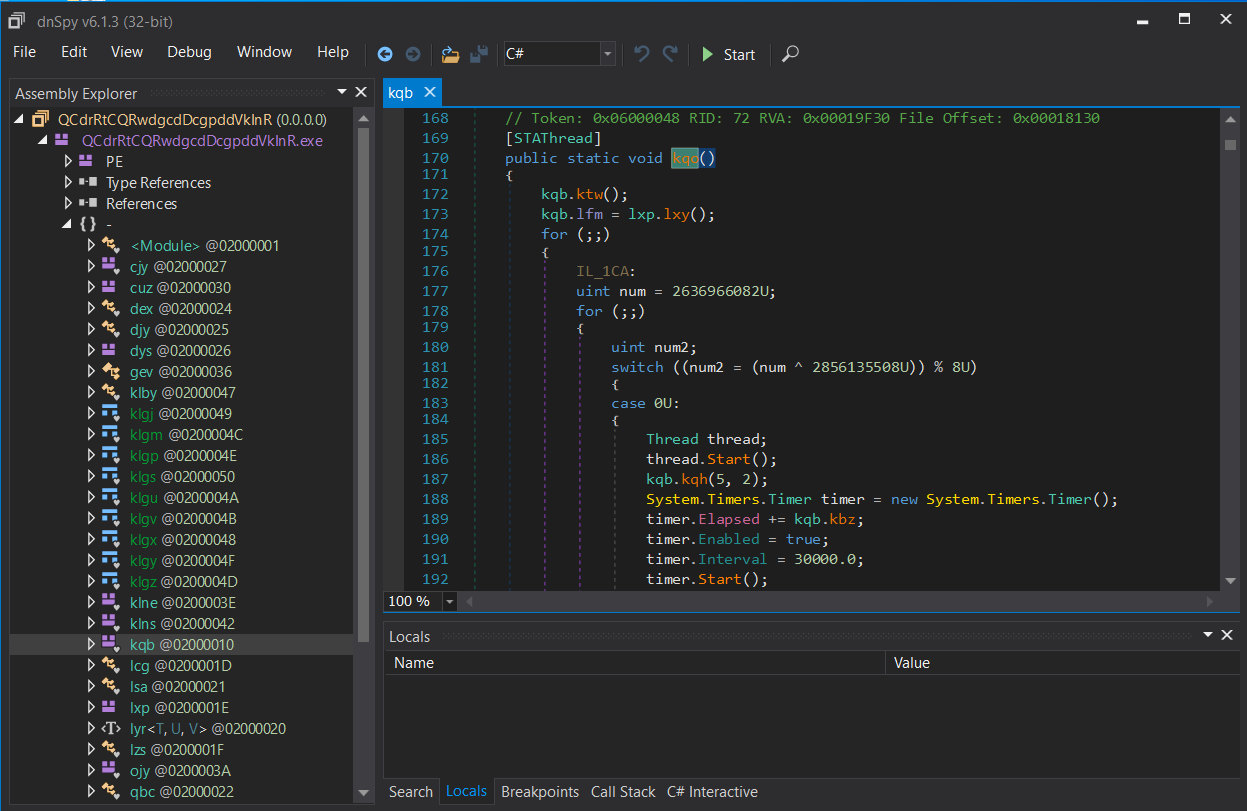Click the Undo arrow icon

tap(642, 54)
